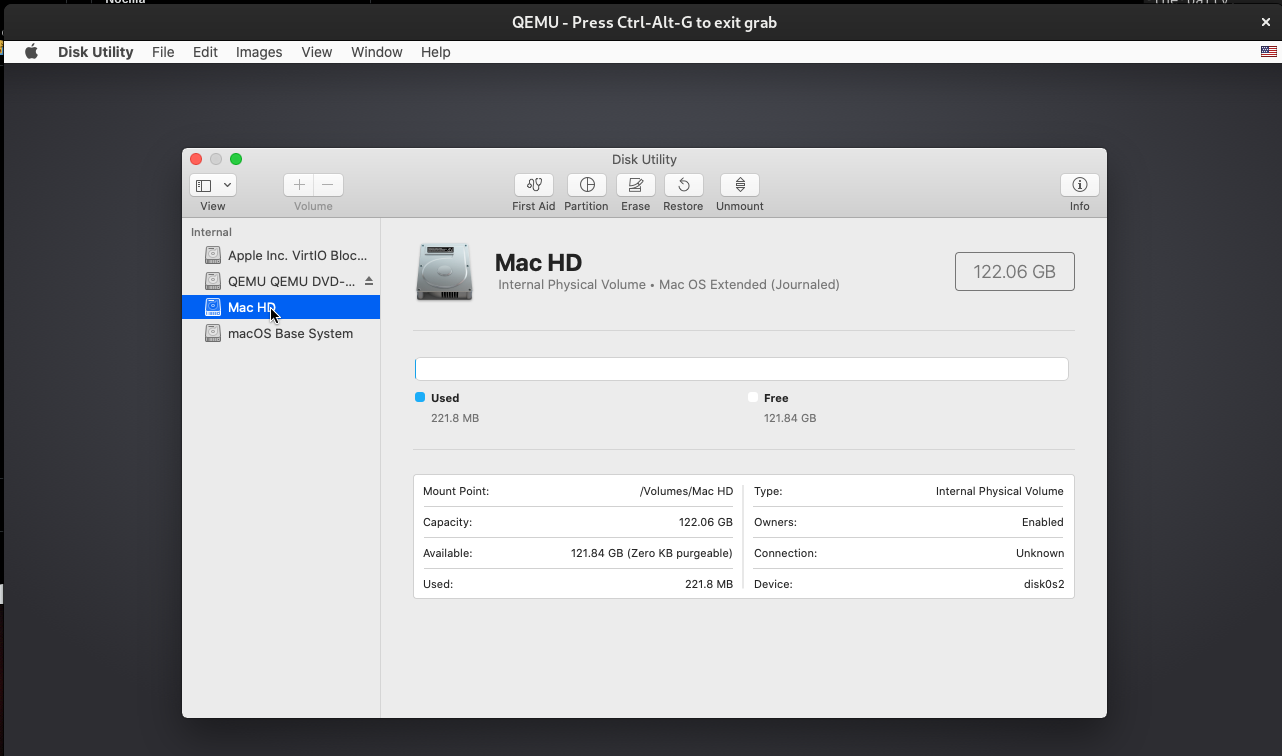Open the Window menu

(377, 52)
